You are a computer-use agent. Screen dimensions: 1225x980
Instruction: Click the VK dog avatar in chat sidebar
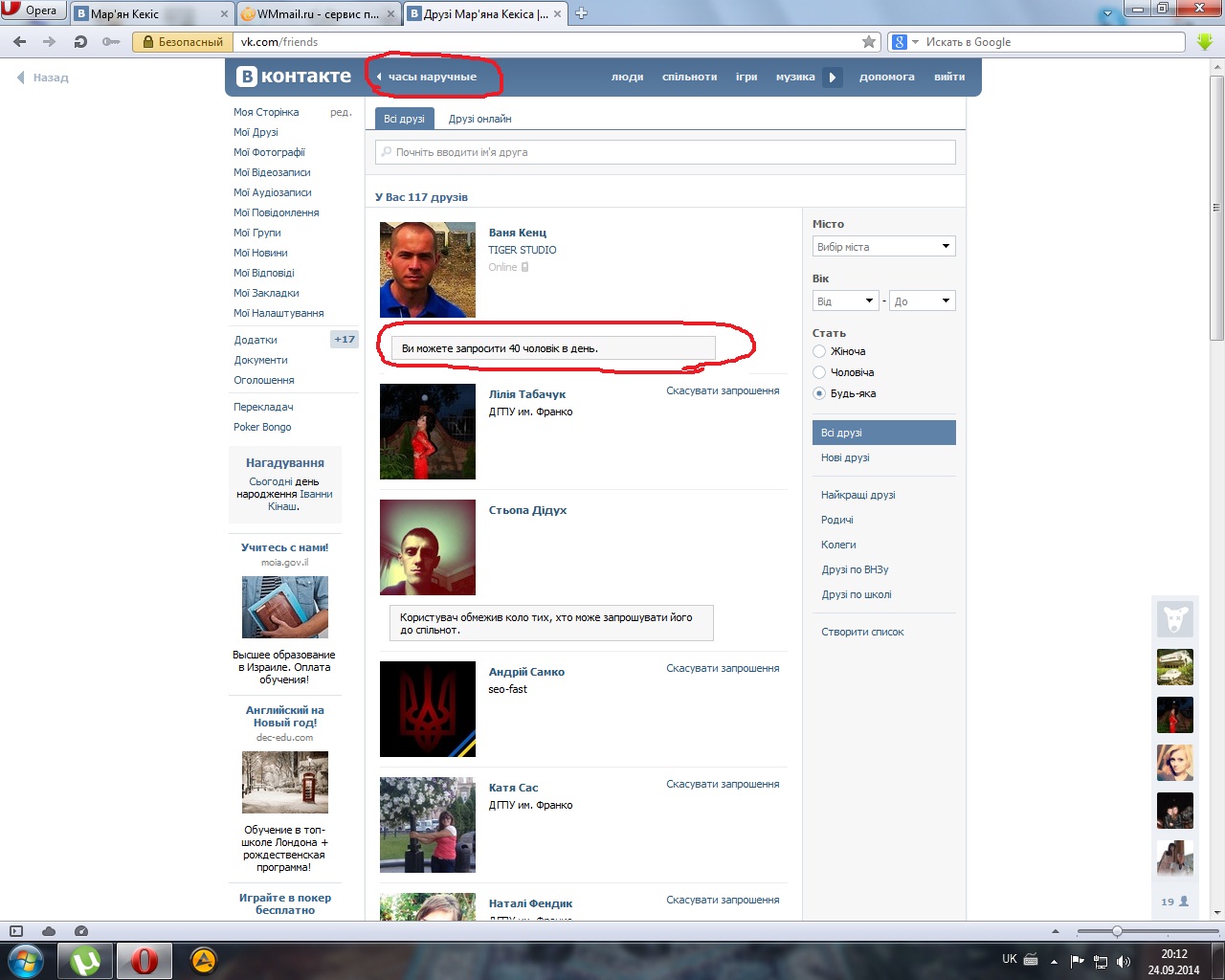pos(1175,619)
